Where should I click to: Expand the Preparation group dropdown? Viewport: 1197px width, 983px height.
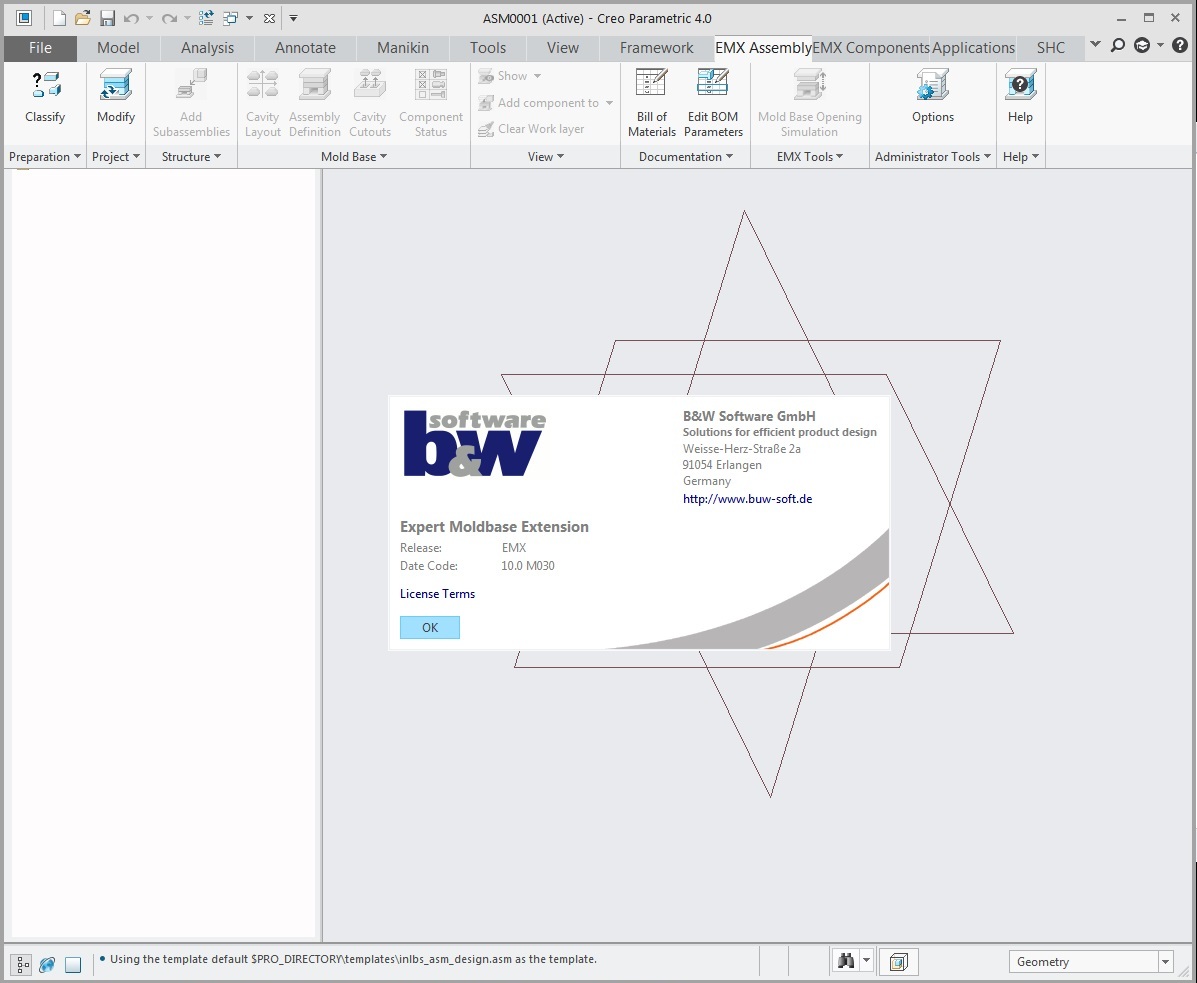44,156
